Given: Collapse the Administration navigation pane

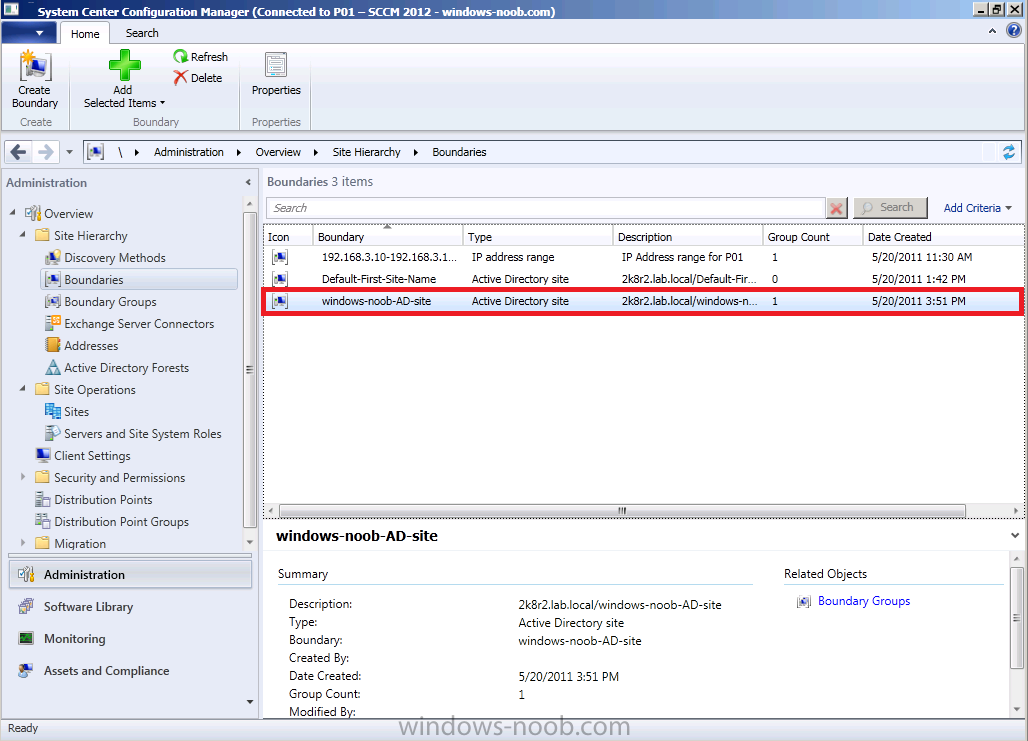Looking at the screenshot, I should pyautogui.click(x=248, y=182).
